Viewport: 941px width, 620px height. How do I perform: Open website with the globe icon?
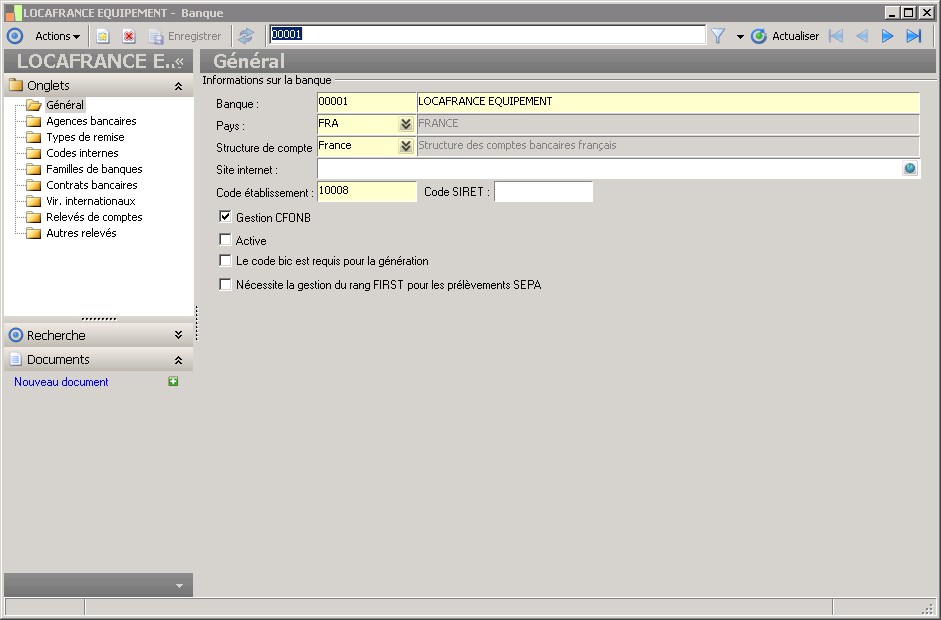coord(910,169)
